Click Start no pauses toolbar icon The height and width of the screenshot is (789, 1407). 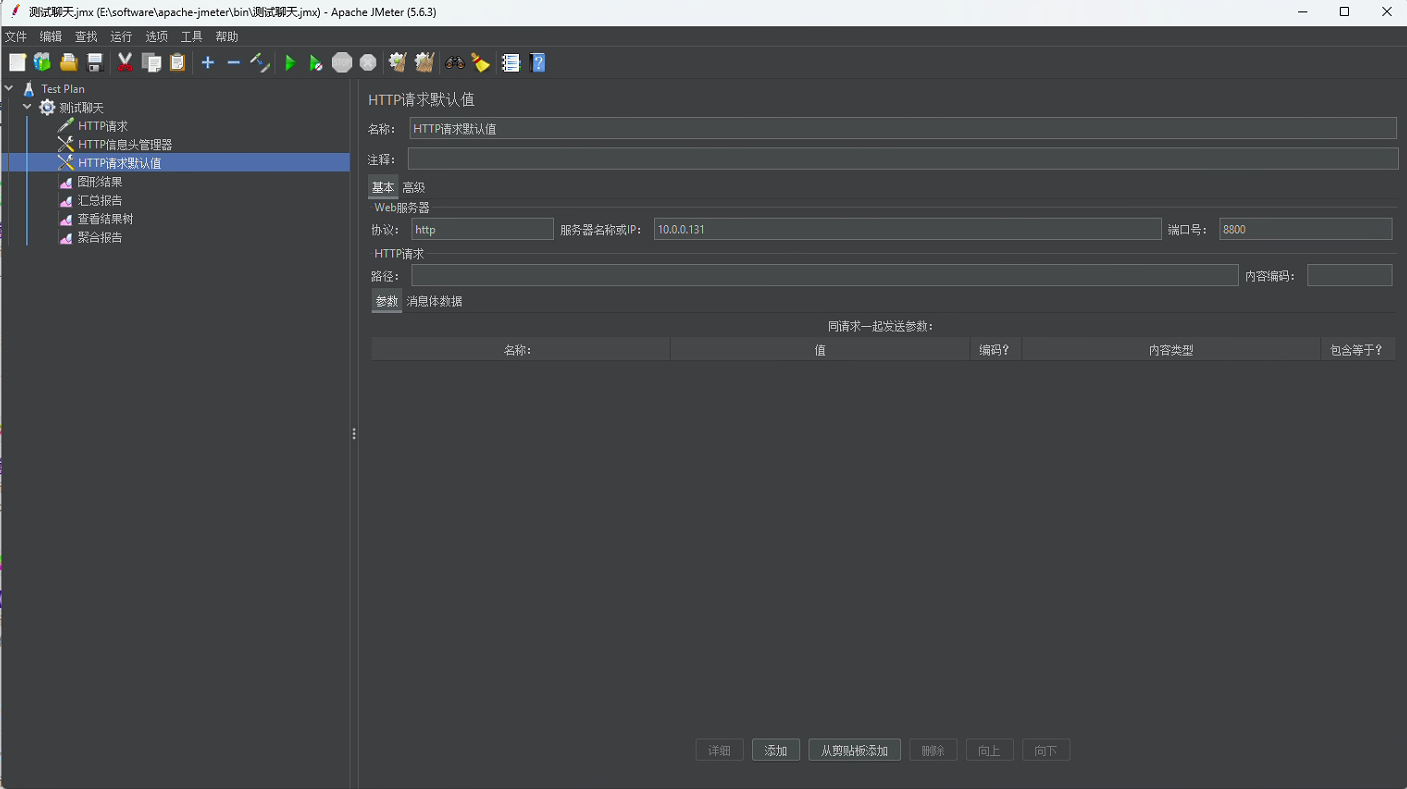(316, 63)
